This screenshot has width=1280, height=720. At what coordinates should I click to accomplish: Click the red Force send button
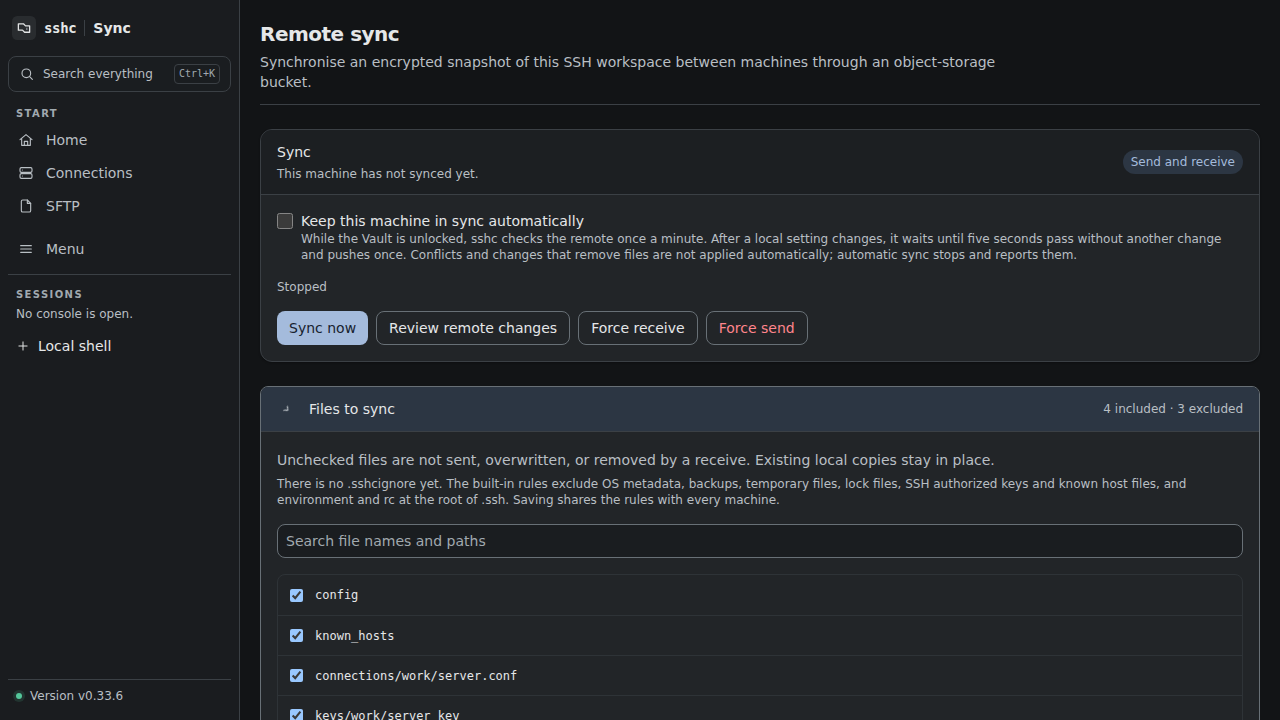tap(757, 328)
